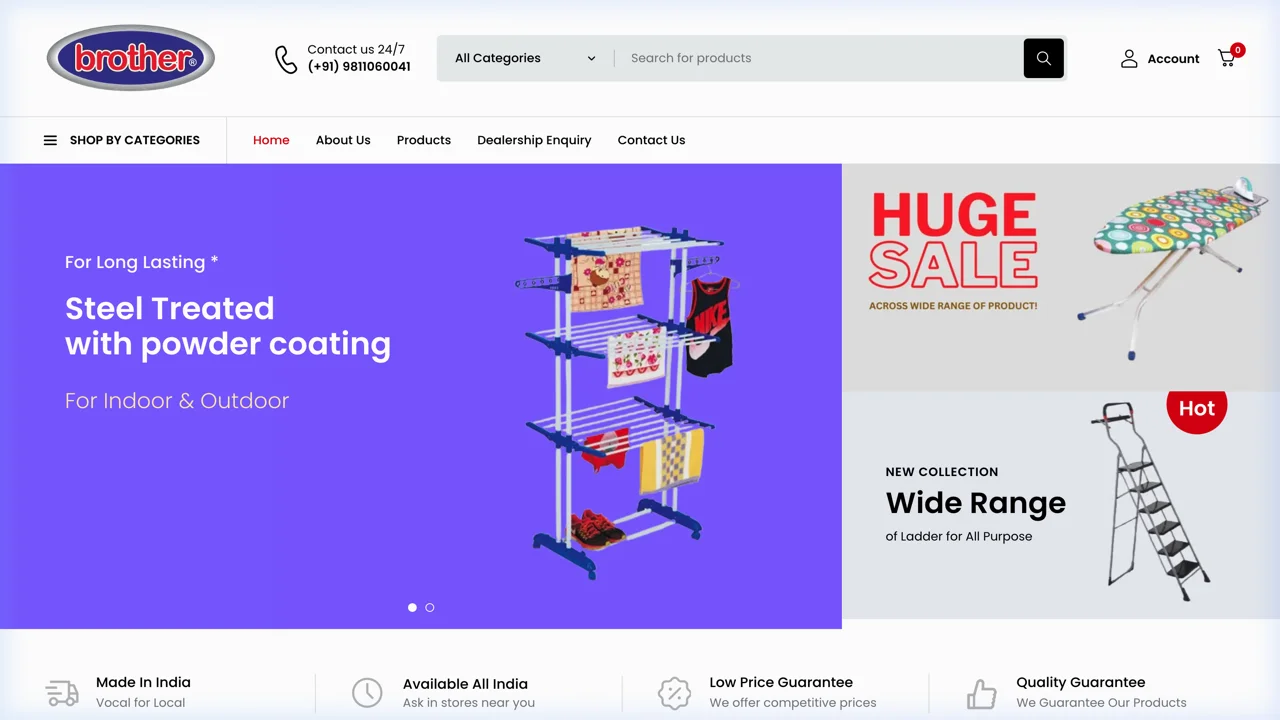Open the Wide Range ladder banner
The image size is (1280, 720).
pos(1060,505)
